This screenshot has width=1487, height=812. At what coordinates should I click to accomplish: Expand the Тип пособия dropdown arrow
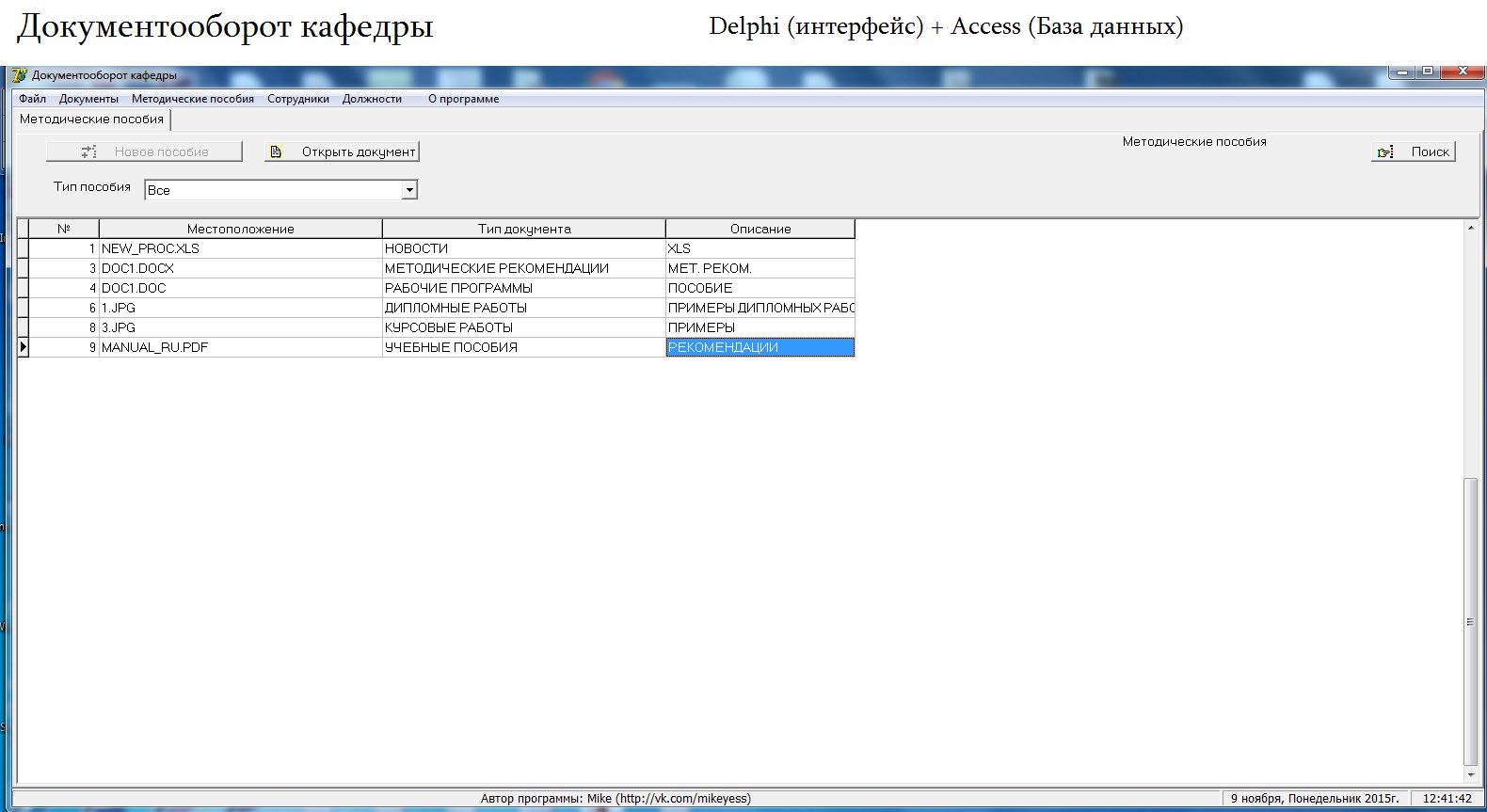[x=409, y=190]
